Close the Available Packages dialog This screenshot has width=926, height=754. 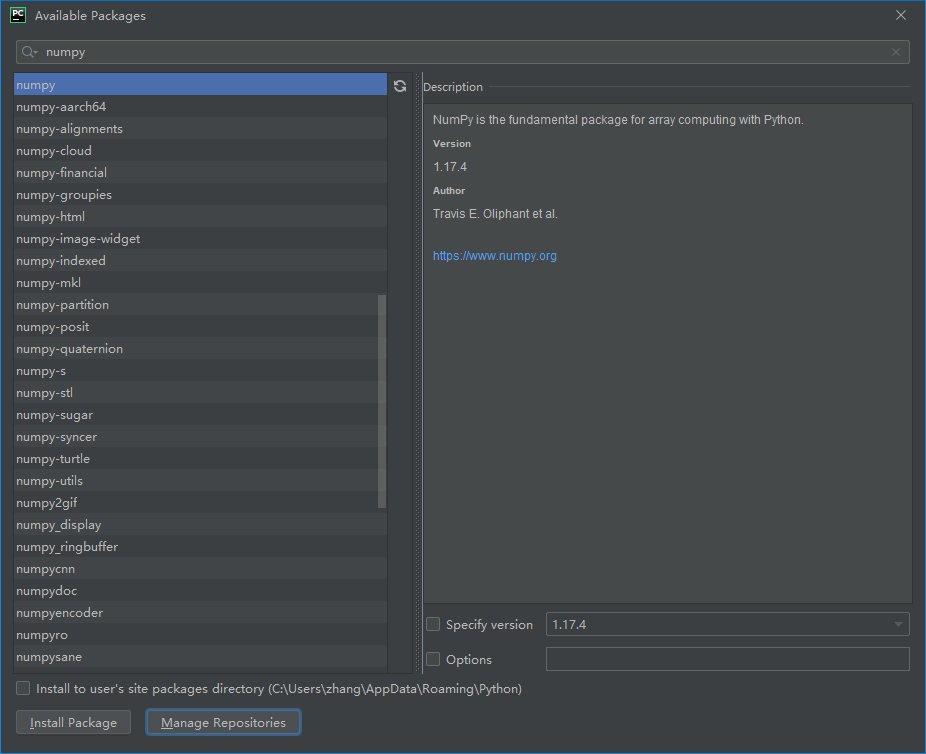coord(901,15)
